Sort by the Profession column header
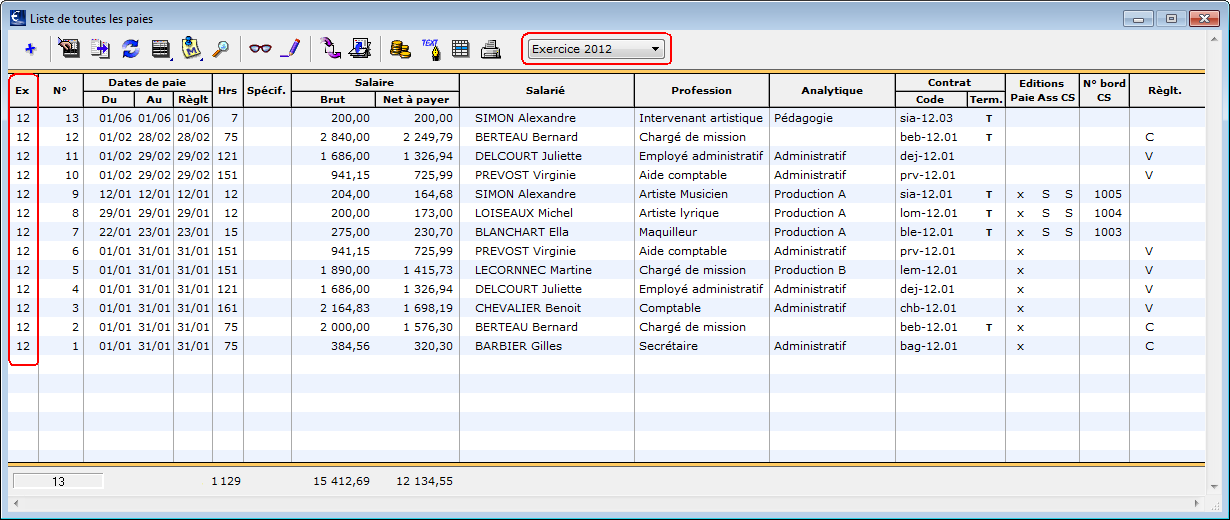This screenshot has width=1230, height=520. click(x=701, y=91)
